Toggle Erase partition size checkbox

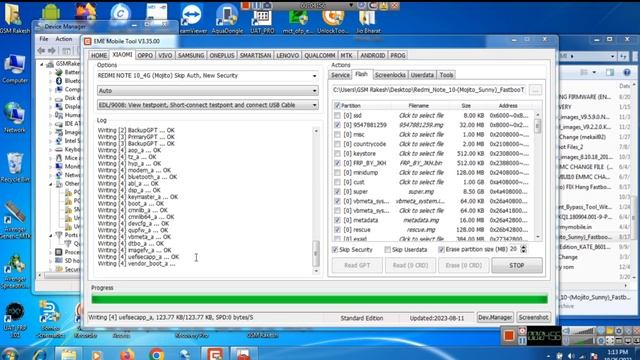[441, 249]
